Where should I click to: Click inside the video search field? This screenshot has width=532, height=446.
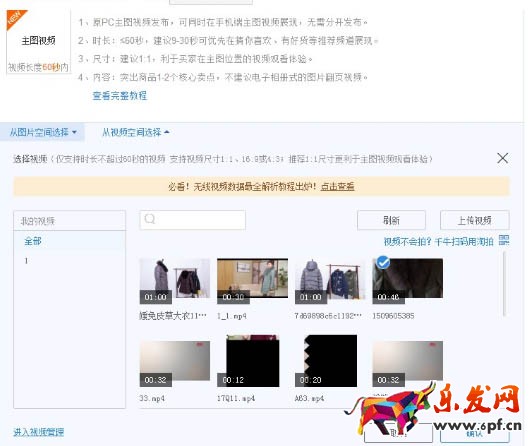click(x=193, y=220)
